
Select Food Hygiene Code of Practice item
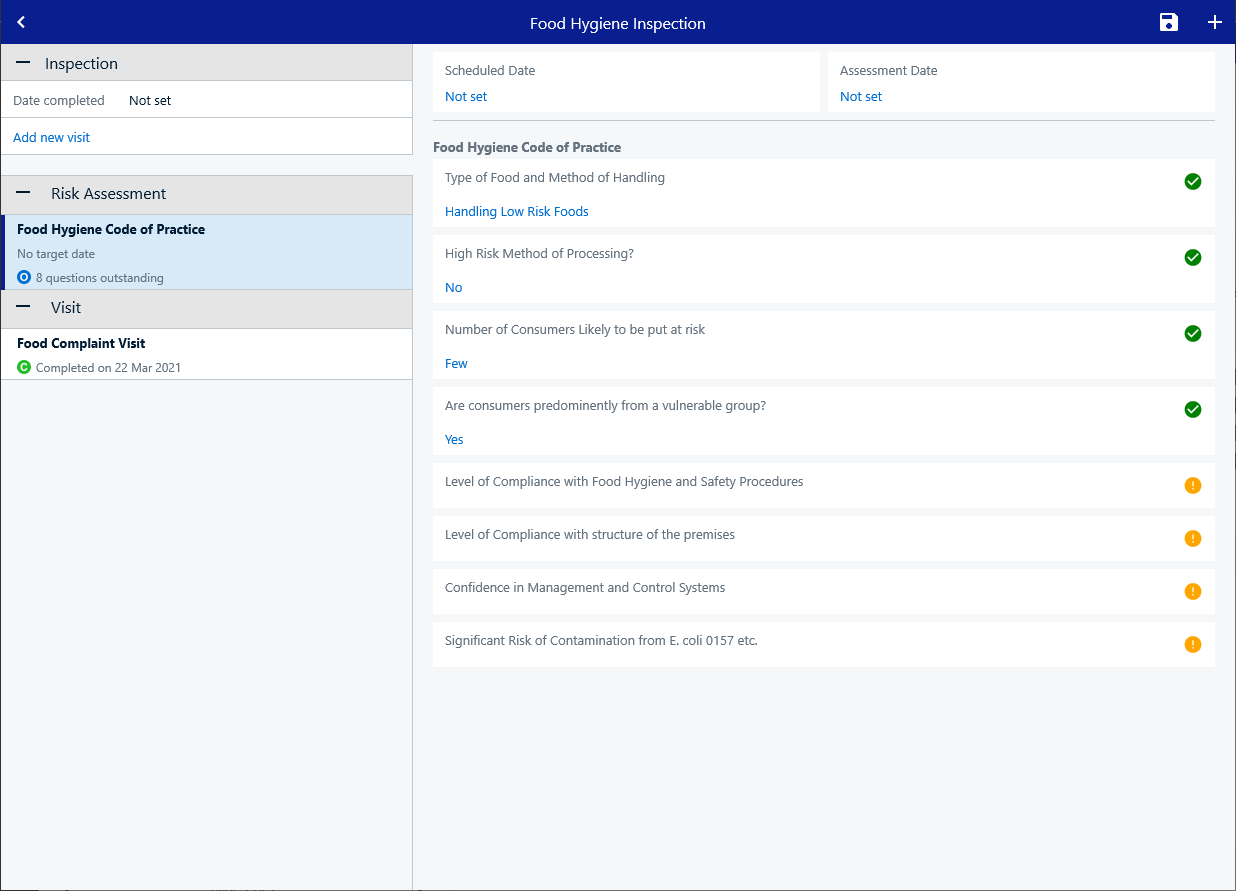tap(207, 252)
